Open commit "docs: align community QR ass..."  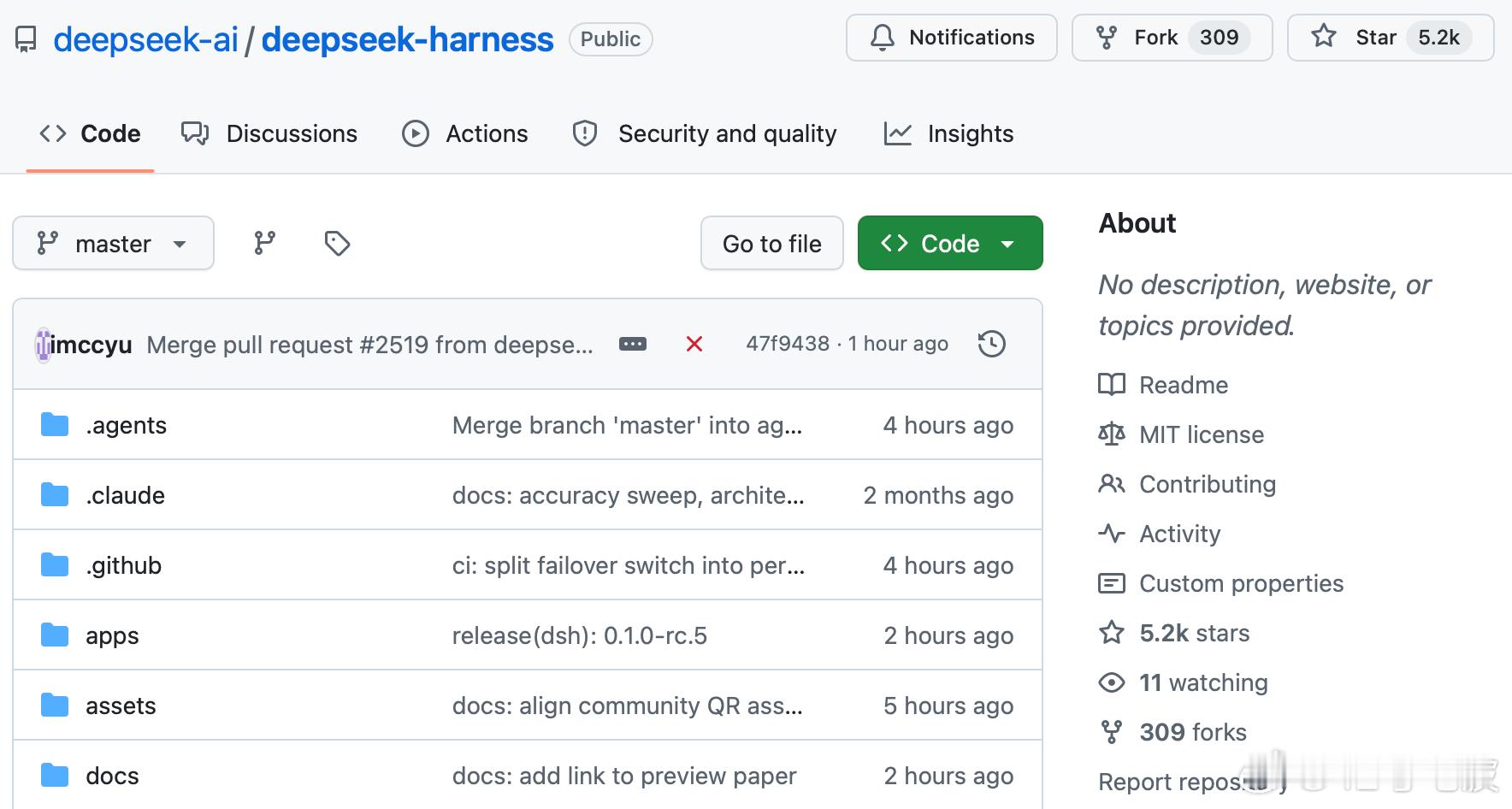click(x=627, y=706)
